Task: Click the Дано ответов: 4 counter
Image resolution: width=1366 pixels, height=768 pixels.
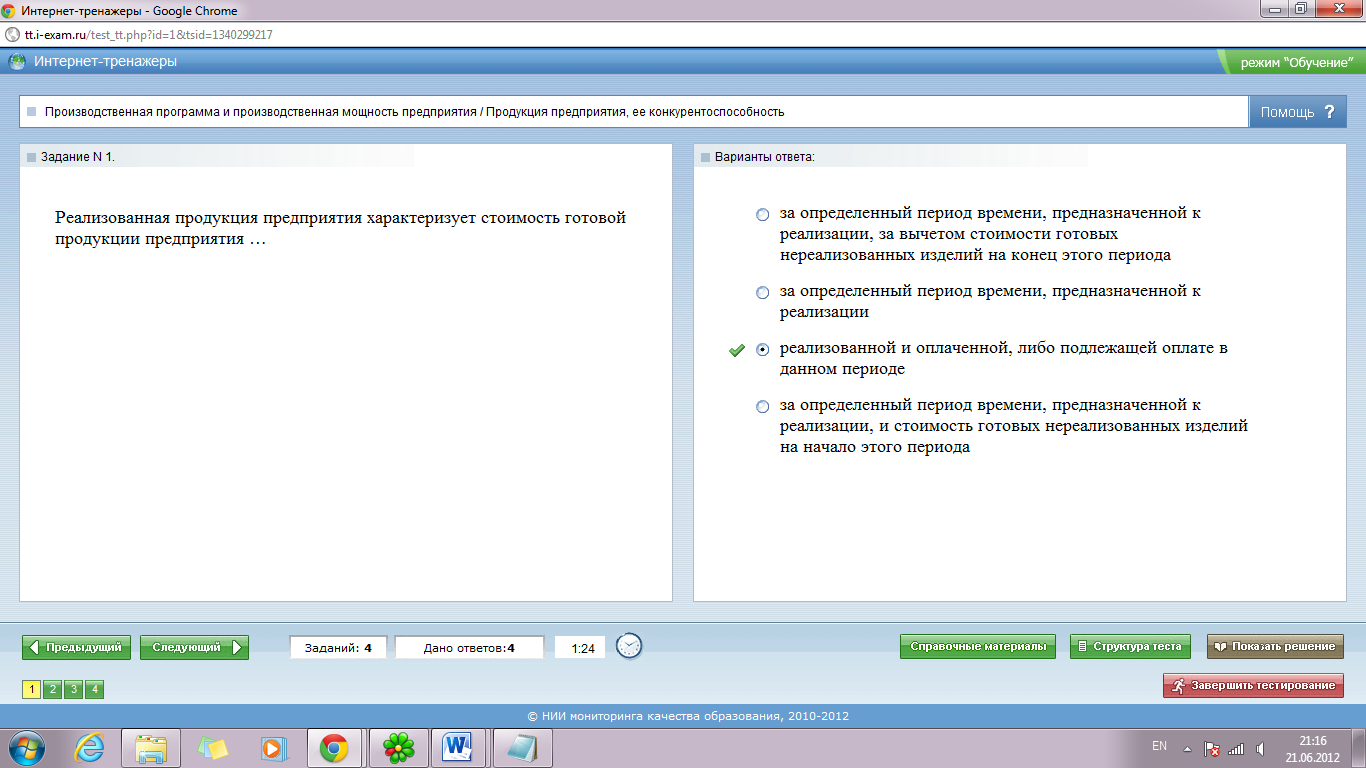Action: pyautogui.click(x=469, y=648)
